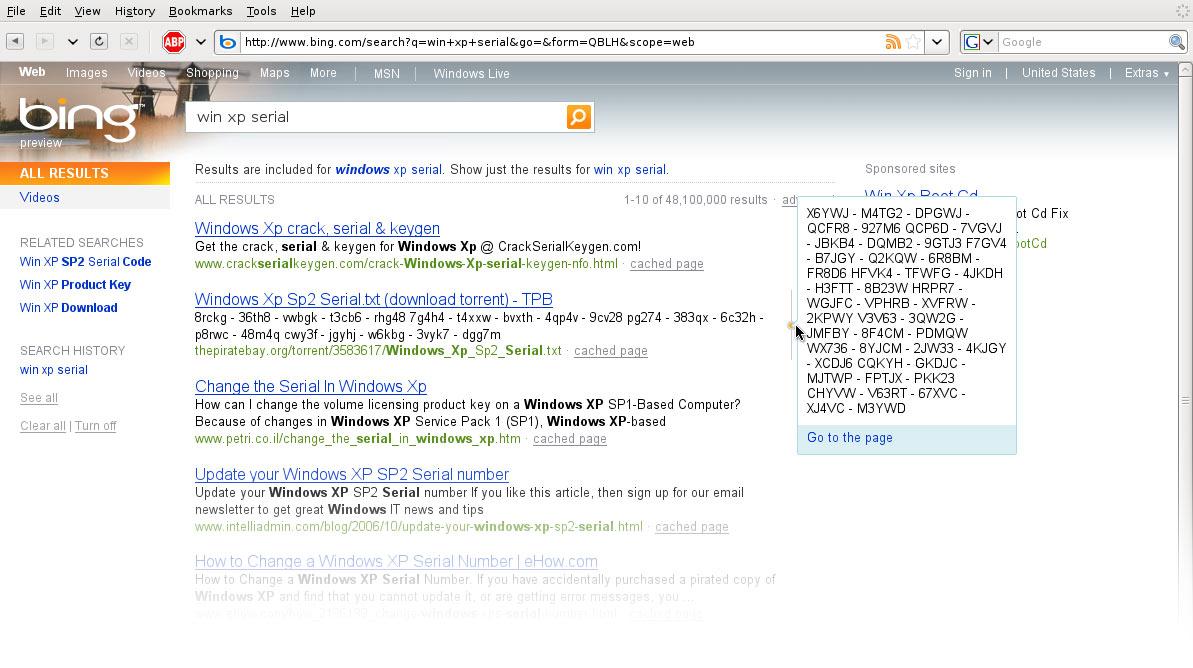Image resolution: width=1193 pixels, height=668 pixels.
Task: Open the Adblock Plus dropdown arrow
Action: [200, 42]
